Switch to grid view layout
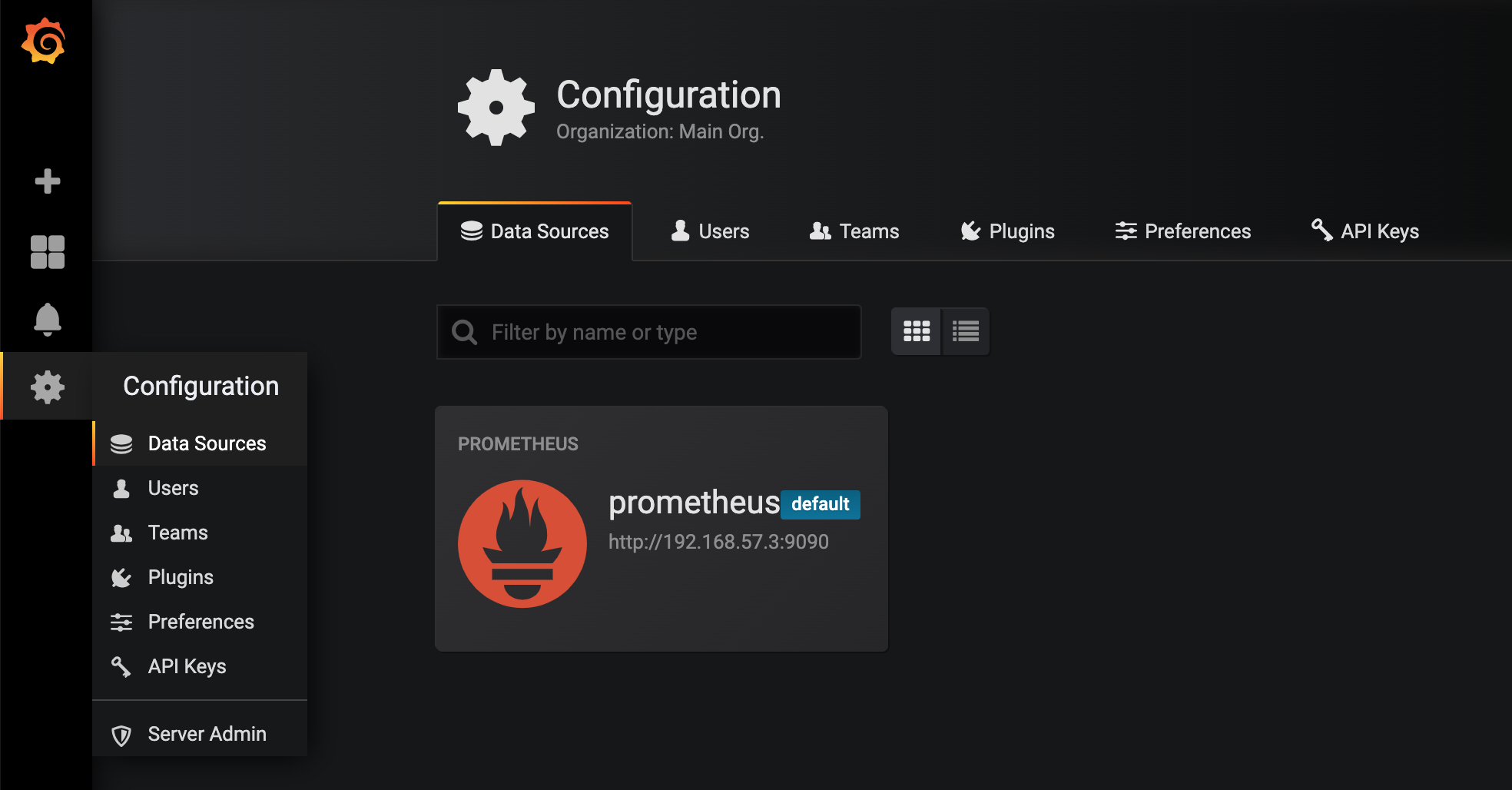The height and width of the screenshot is (790, 1512). pyautogui.click(x=917, y=331)
